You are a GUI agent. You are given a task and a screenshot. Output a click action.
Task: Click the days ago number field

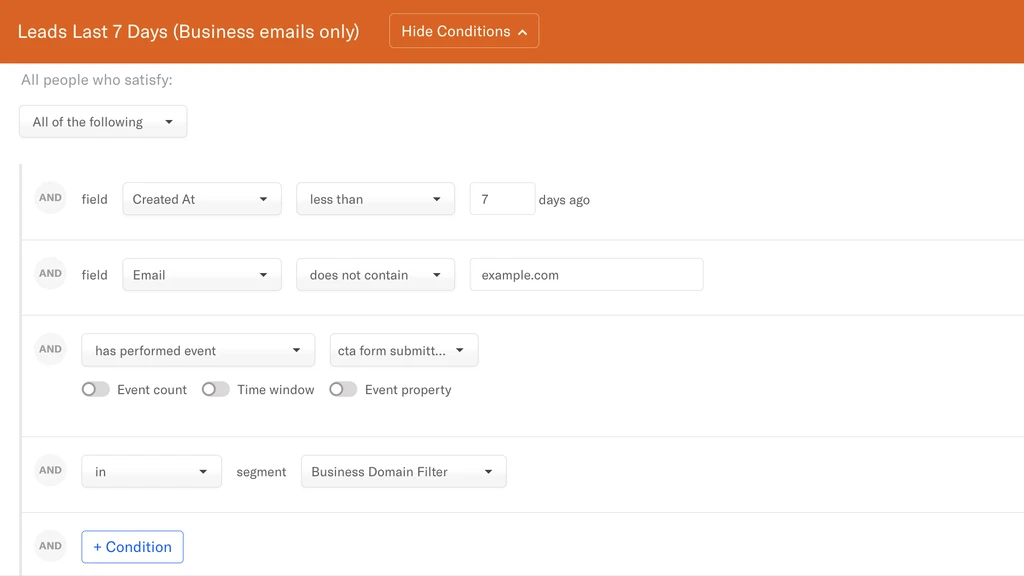point(502,199)
